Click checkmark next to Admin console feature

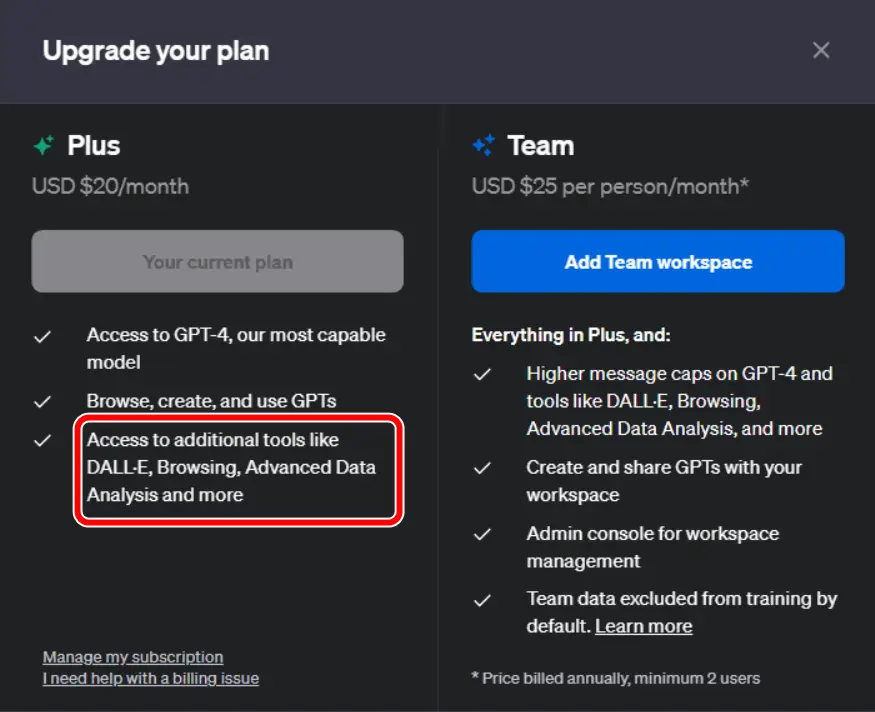(x=482, y=534)
